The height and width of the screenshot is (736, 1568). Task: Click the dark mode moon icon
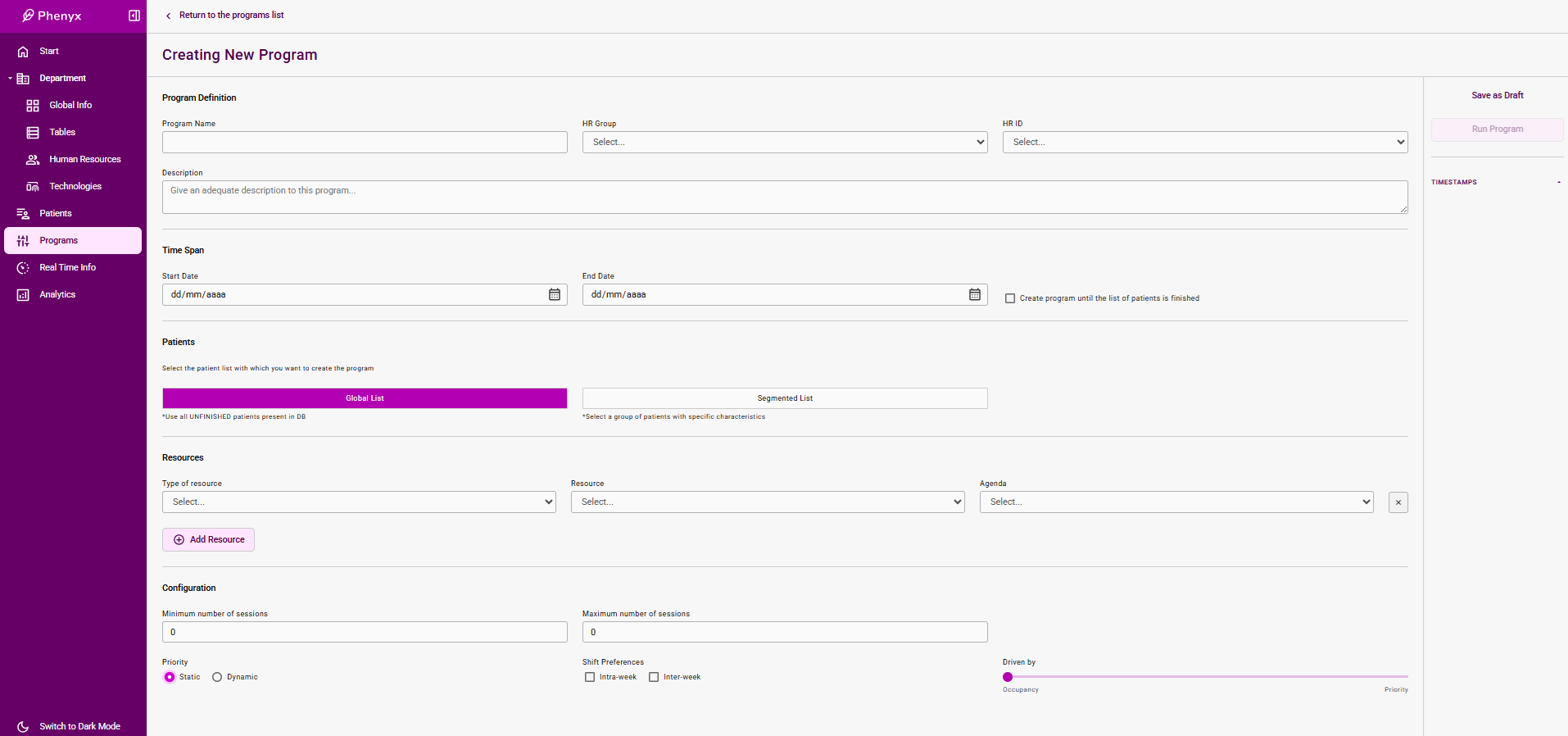23,726
